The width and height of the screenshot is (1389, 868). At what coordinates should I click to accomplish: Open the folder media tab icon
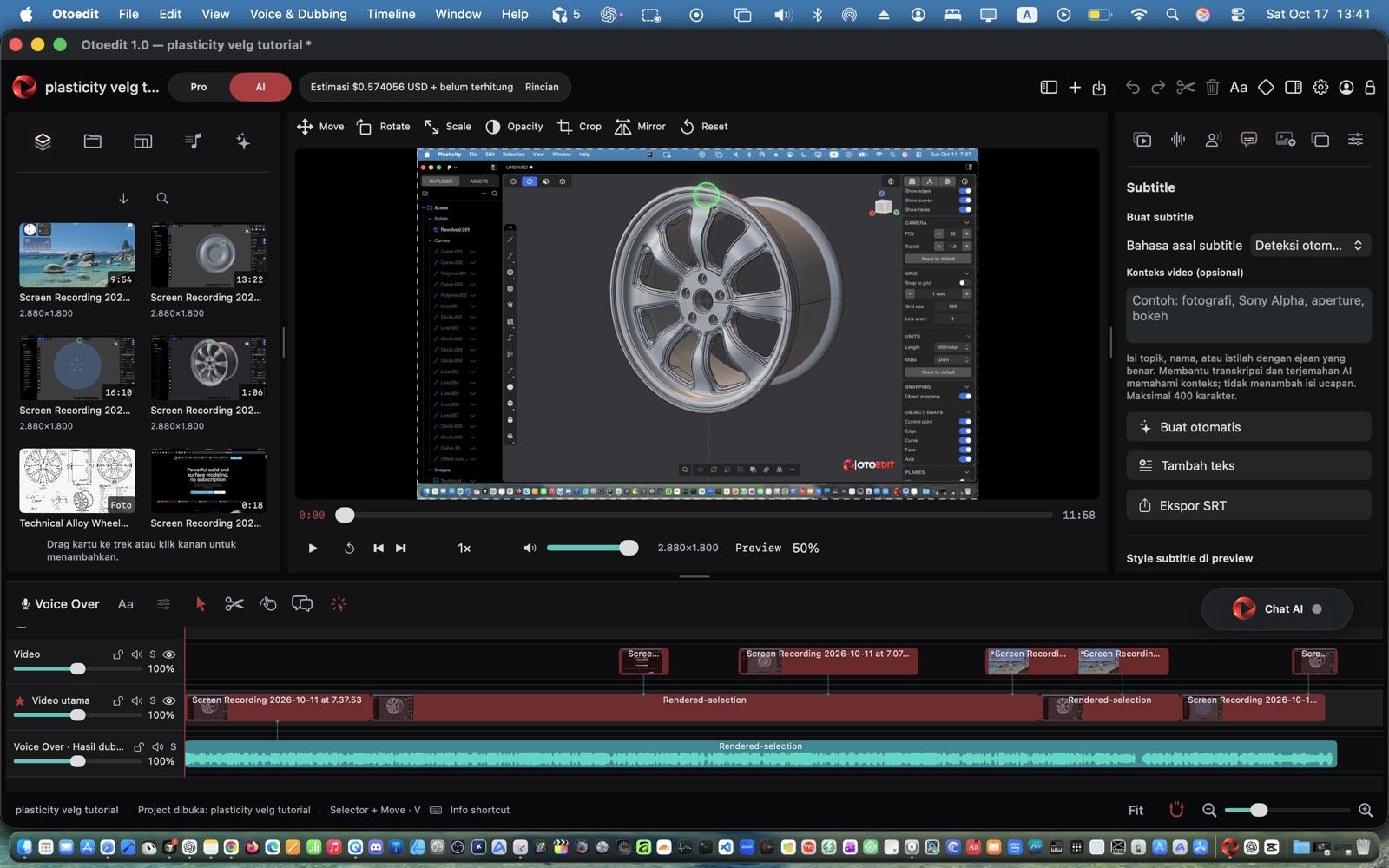pyautogui.click(x=93, y=141)
